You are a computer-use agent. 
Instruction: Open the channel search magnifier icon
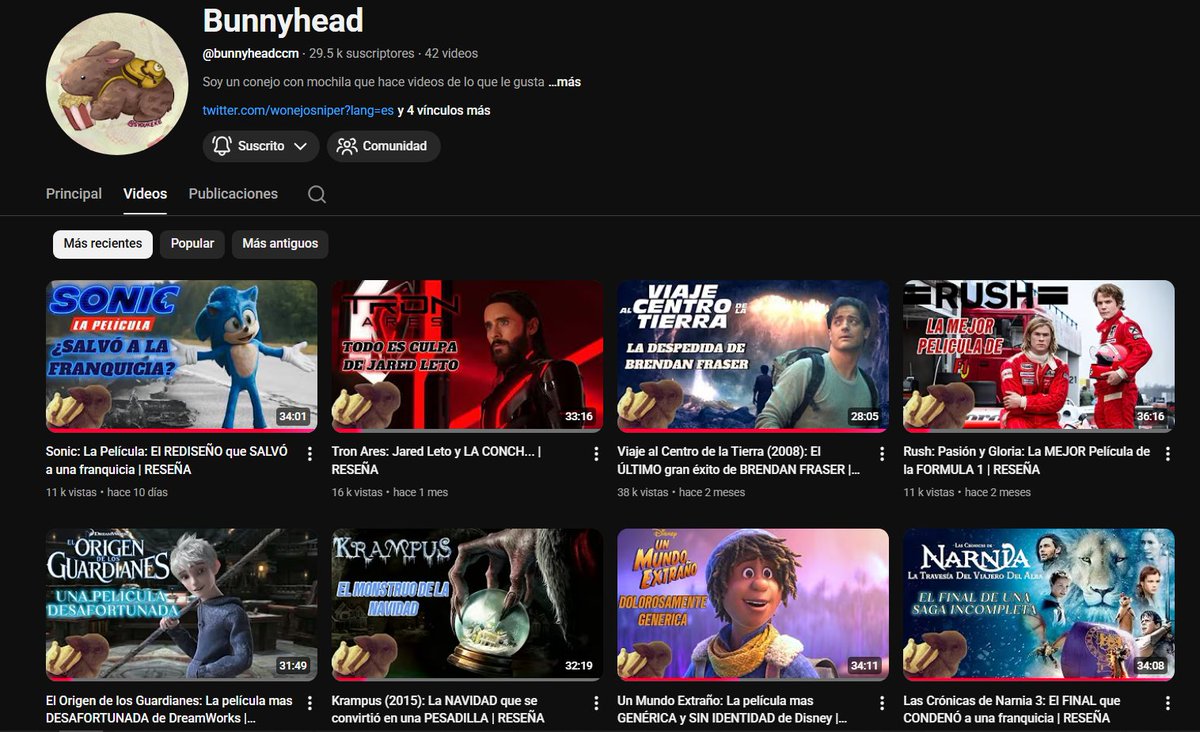tap(317, 194)
